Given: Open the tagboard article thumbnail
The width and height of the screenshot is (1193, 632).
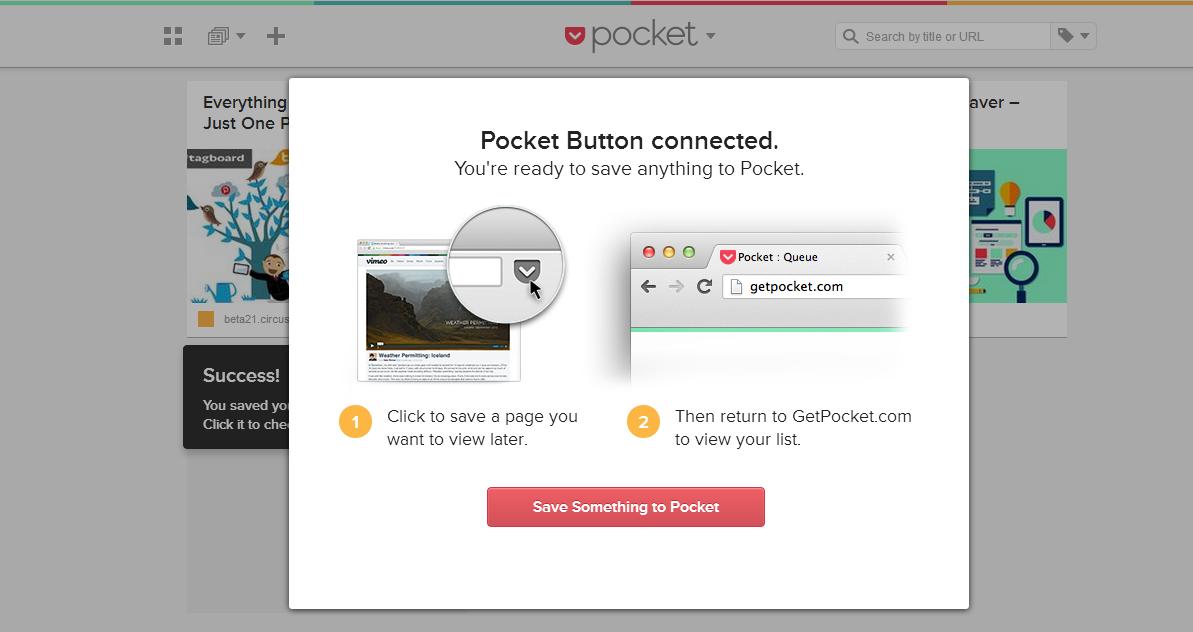Looking at the screenshot, I should (x=238, y=226).
